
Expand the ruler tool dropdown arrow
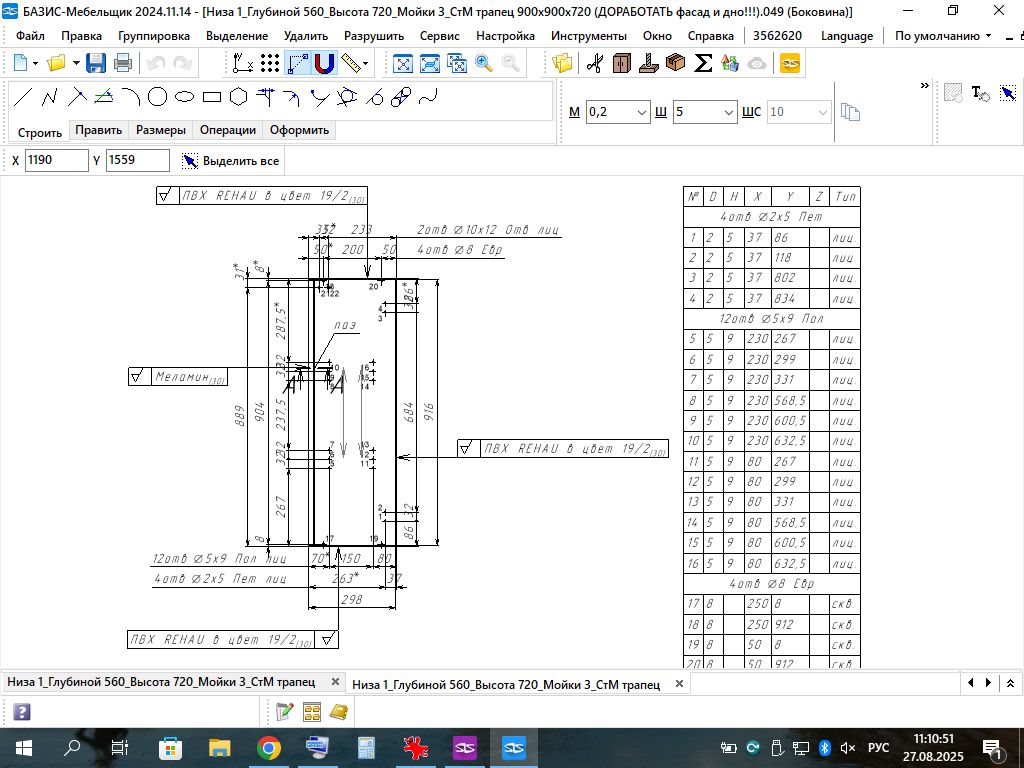tap(365, 63)
